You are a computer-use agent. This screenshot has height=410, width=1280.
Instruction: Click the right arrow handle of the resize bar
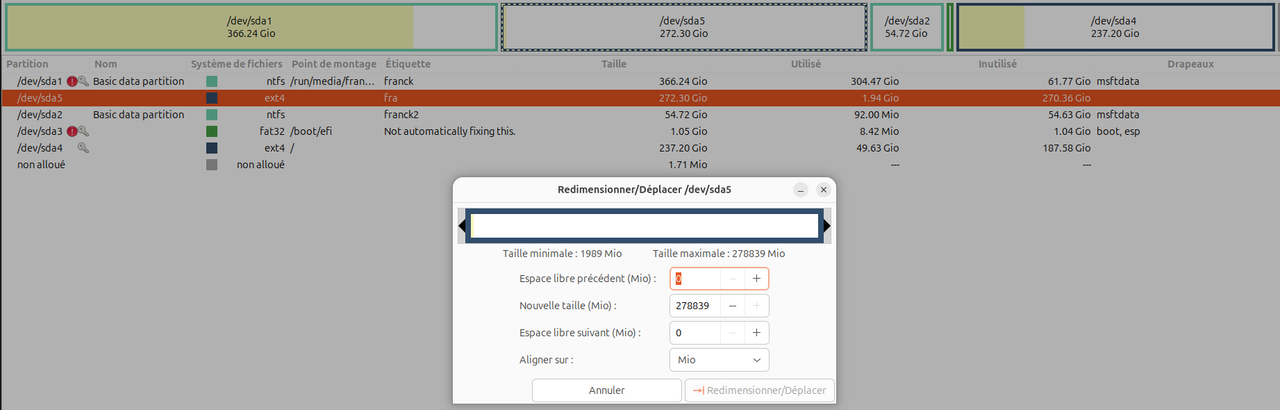(x=827, y=227)
